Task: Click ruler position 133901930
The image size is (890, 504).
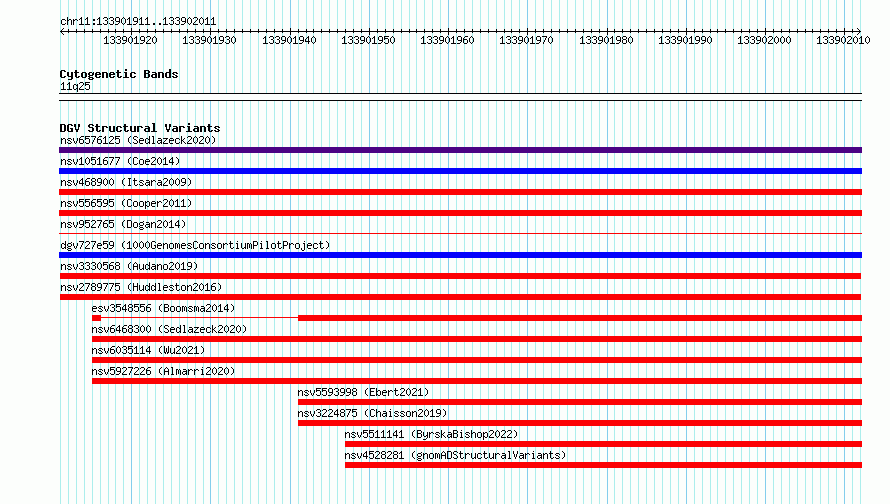Action: pyautogui.click(x=209, y=40)
